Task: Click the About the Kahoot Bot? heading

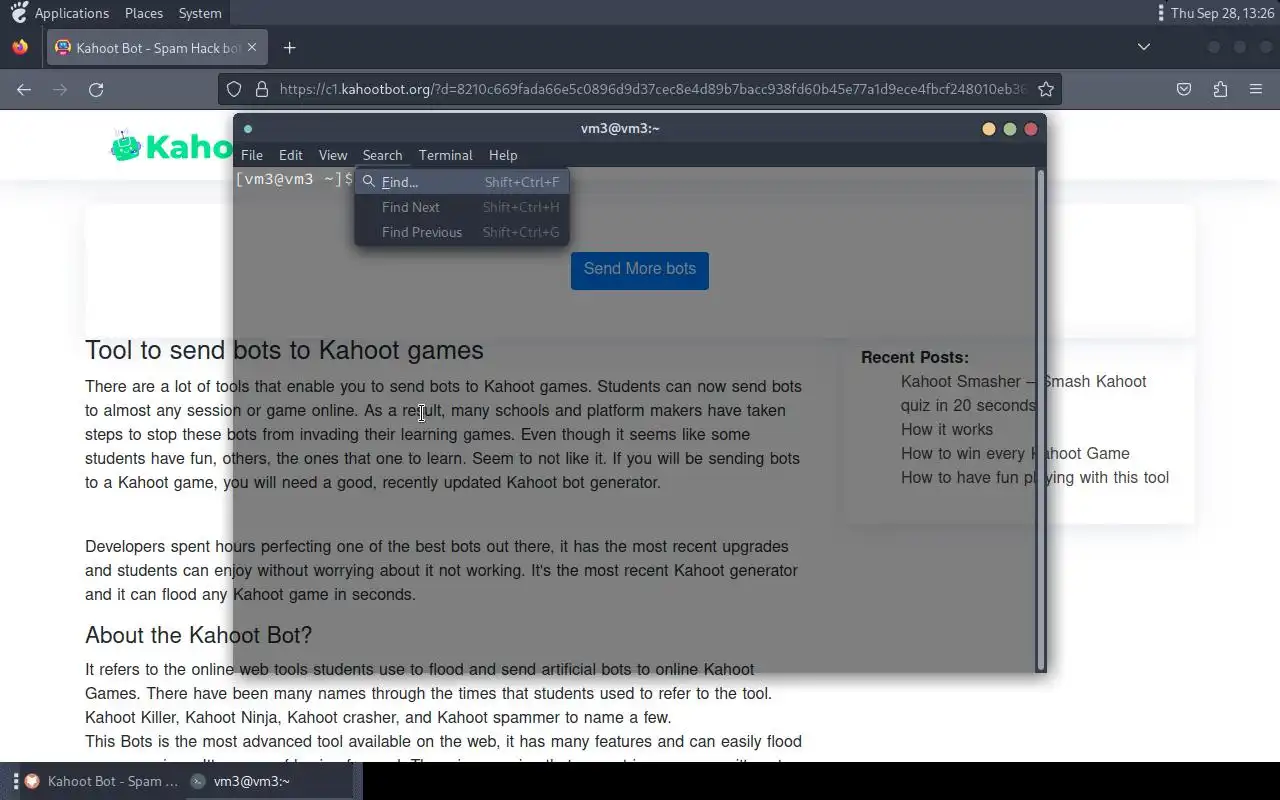Action: pos(198,635)
